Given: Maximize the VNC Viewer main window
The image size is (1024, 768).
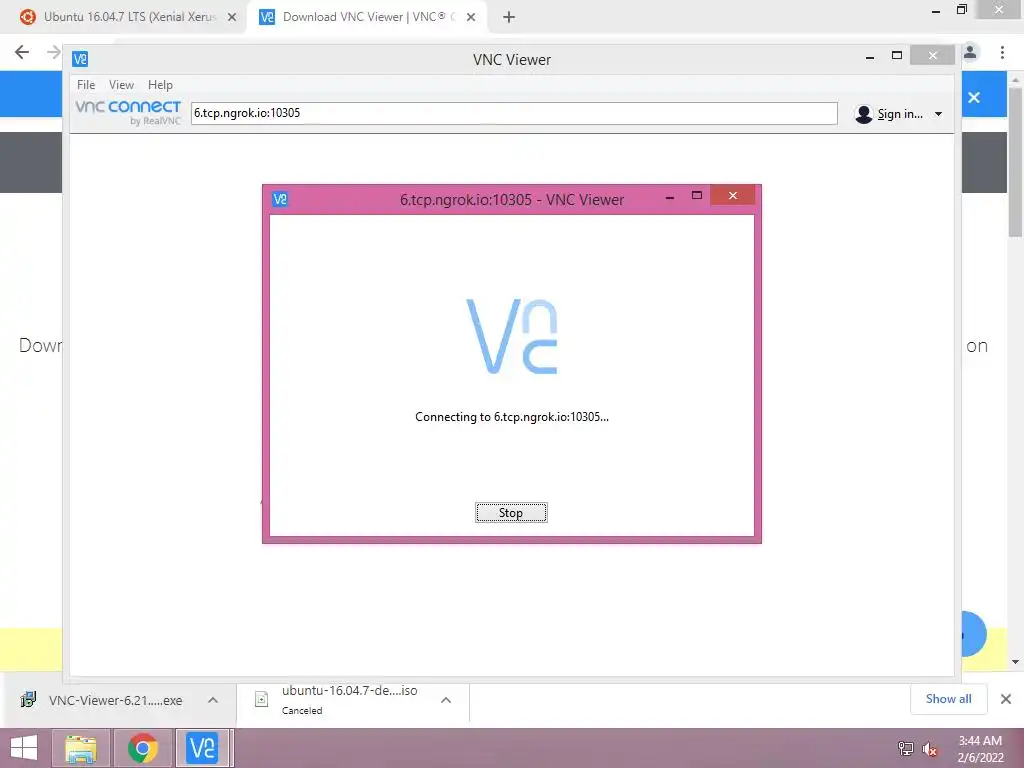Looking at the screenshot, I should pos(897,56).
